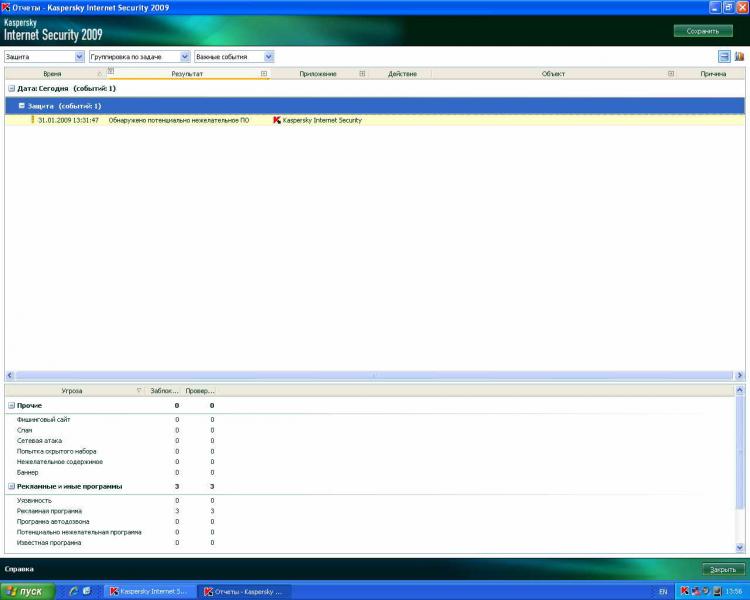Click the taskbar clock
The width and height of the screenshot is (750, 600).
tap(734, 592)
